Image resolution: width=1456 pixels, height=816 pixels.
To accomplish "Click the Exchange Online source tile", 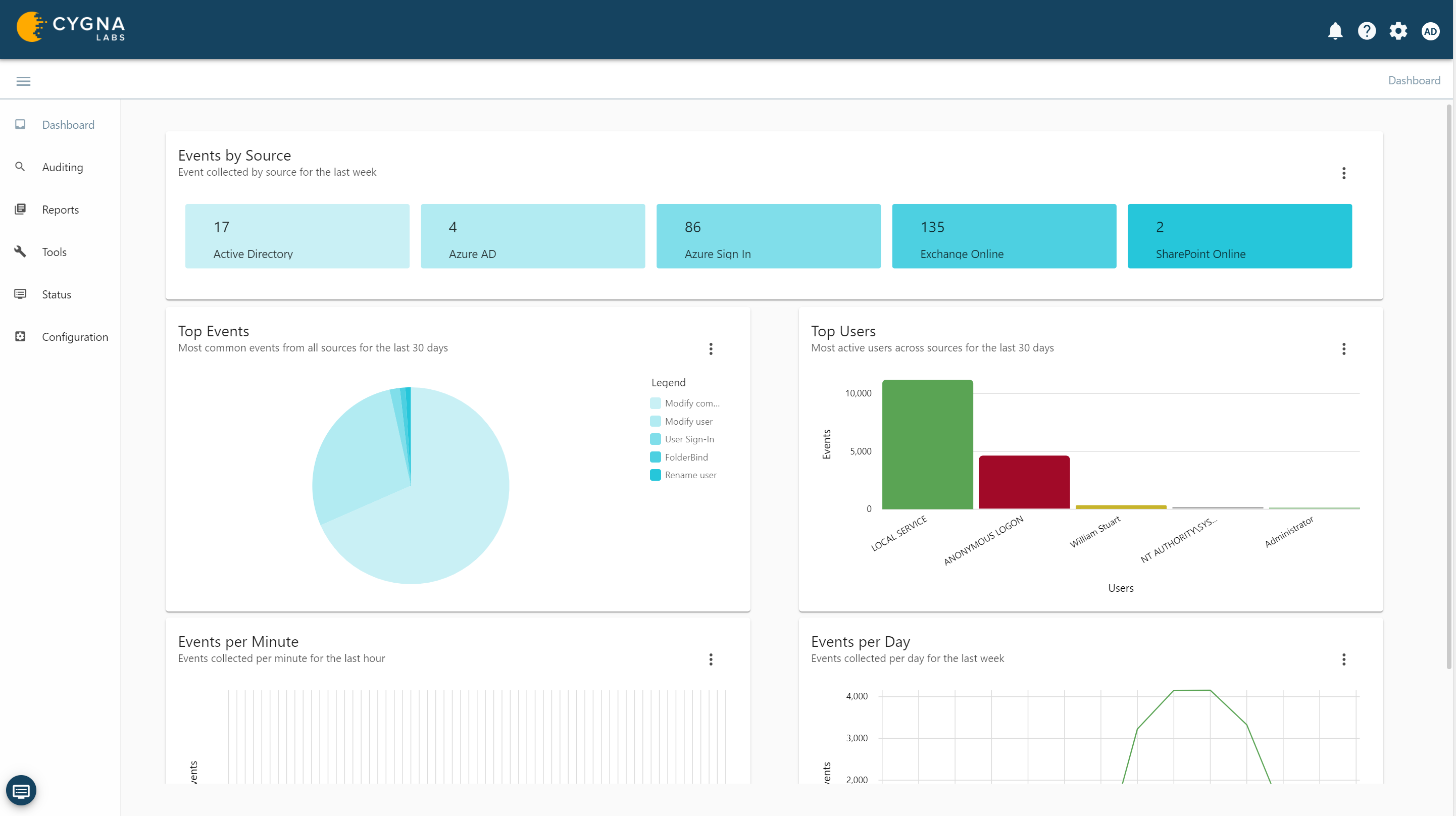I will (x=1003, y=236).
